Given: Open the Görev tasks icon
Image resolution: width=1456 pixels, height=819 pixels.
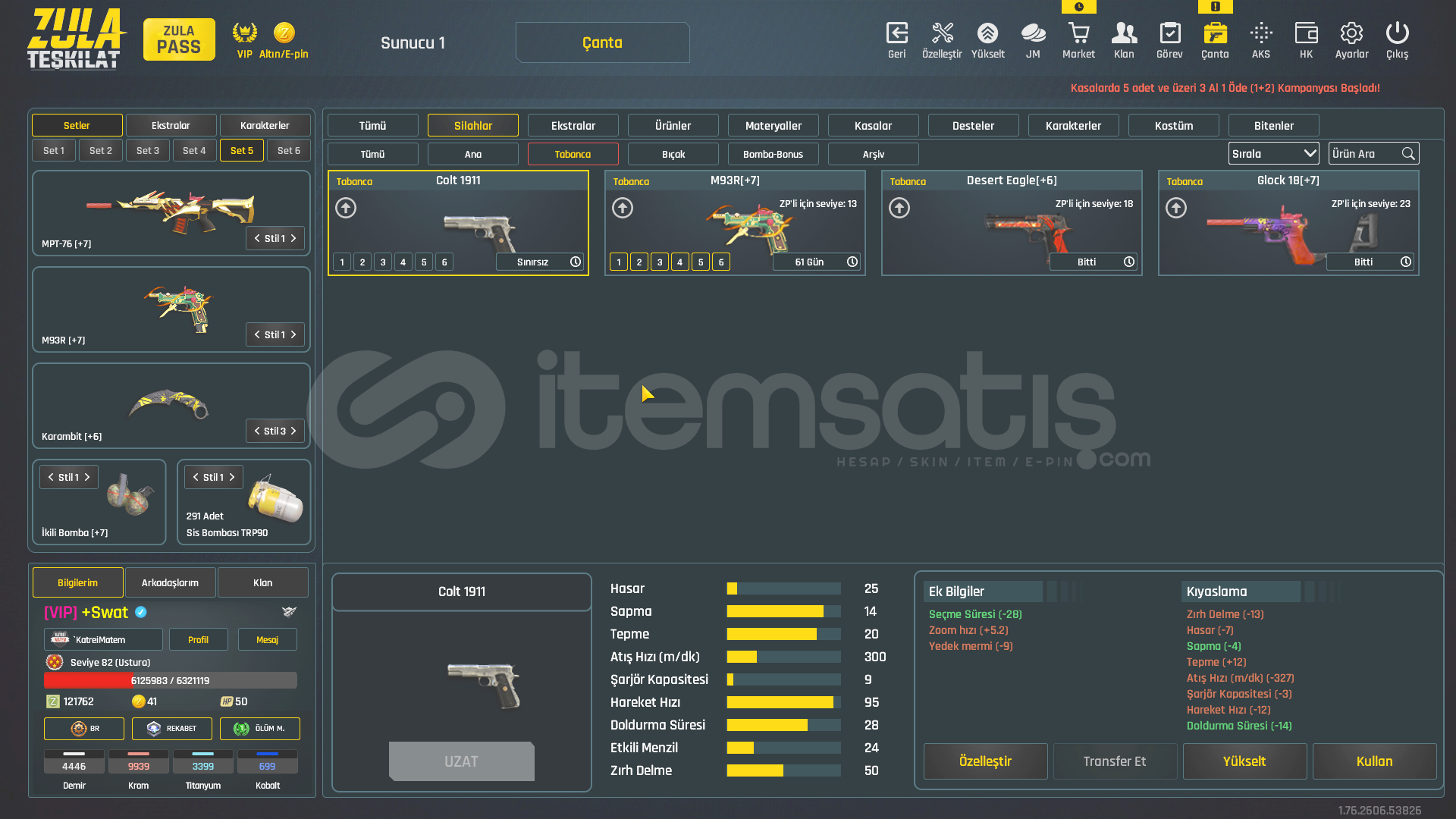Looking at the screenshot, I should [x=1169, y=33].
